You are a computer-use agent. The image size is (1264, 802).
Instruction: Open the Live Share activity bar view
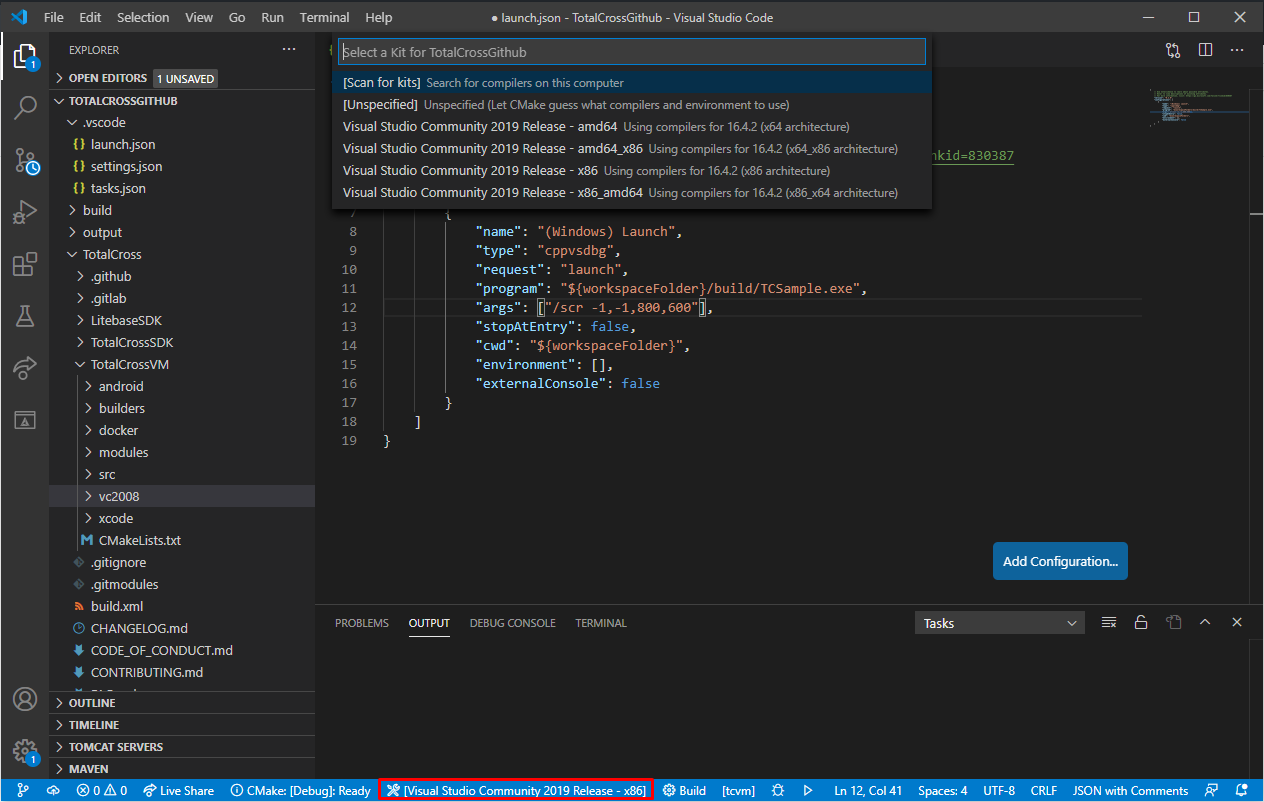click(x=25, y=368)
